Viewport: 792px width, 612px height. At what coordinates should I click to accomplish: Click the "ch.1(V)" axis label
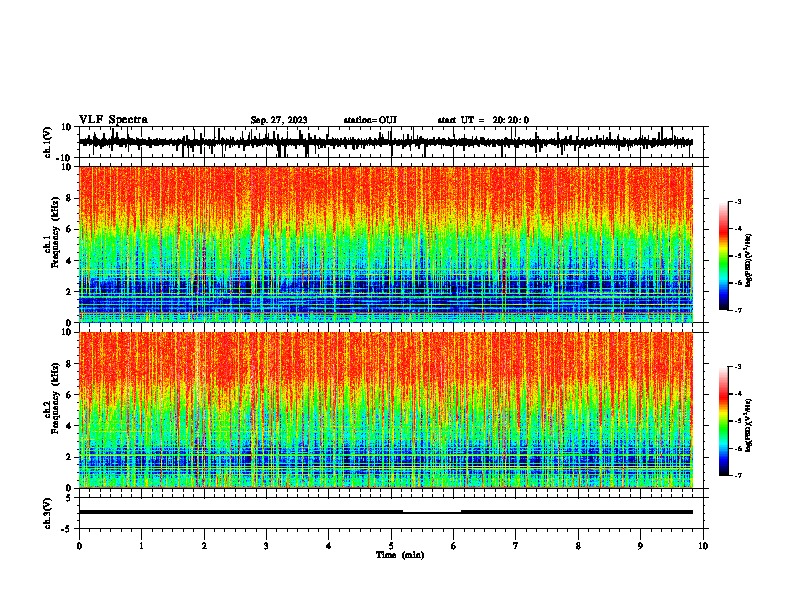click(48, 142)
